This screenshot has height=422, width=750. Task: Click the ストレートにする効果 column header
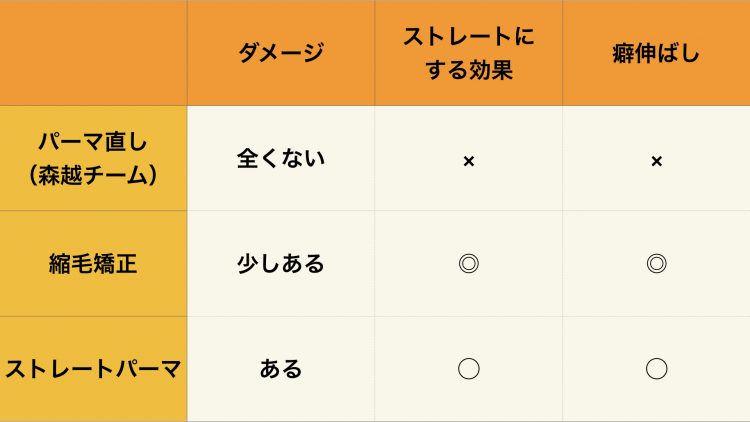point(469,53)
